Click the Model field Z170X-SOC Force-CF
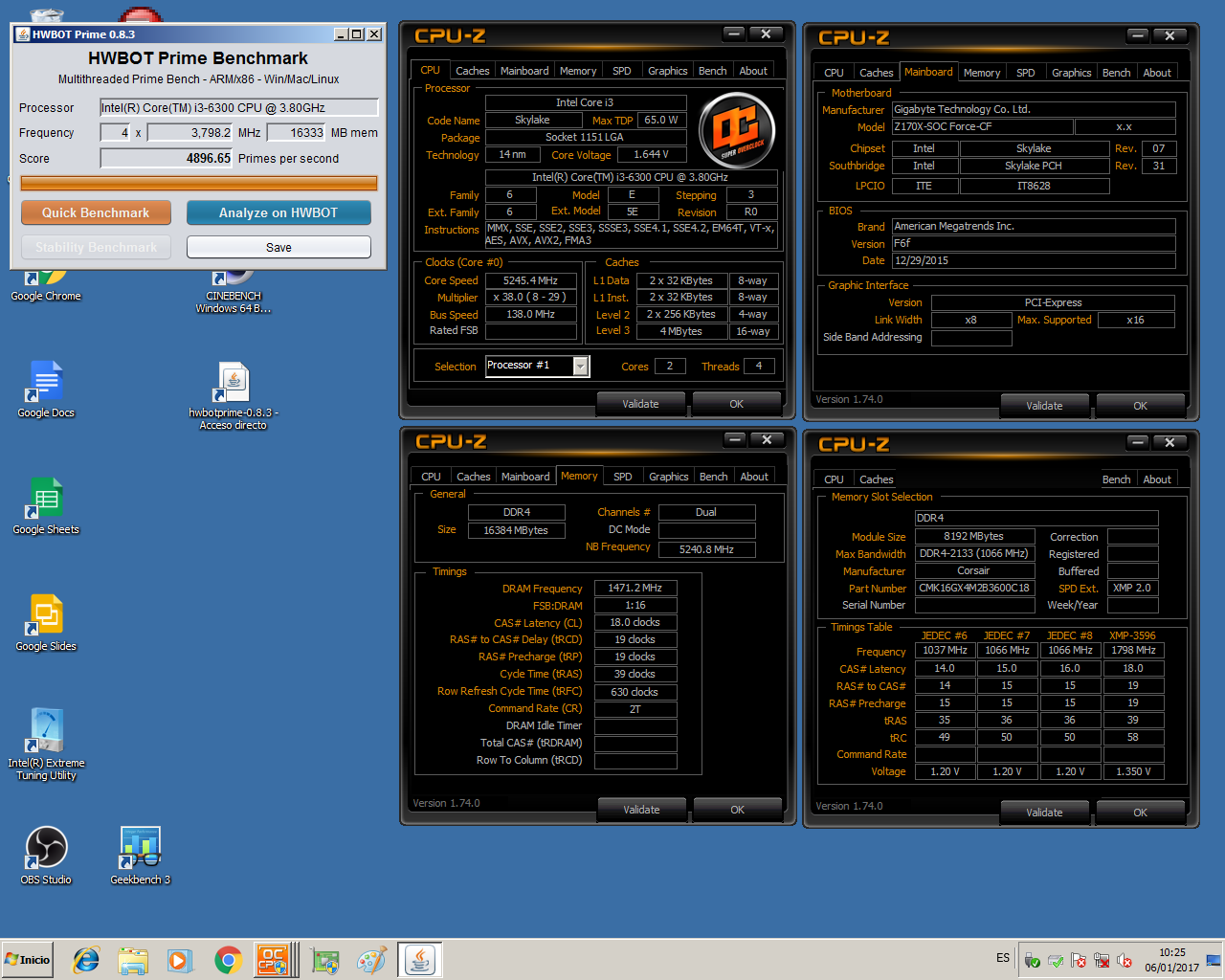The image size is (1225, 980). (x=982, y=126)
